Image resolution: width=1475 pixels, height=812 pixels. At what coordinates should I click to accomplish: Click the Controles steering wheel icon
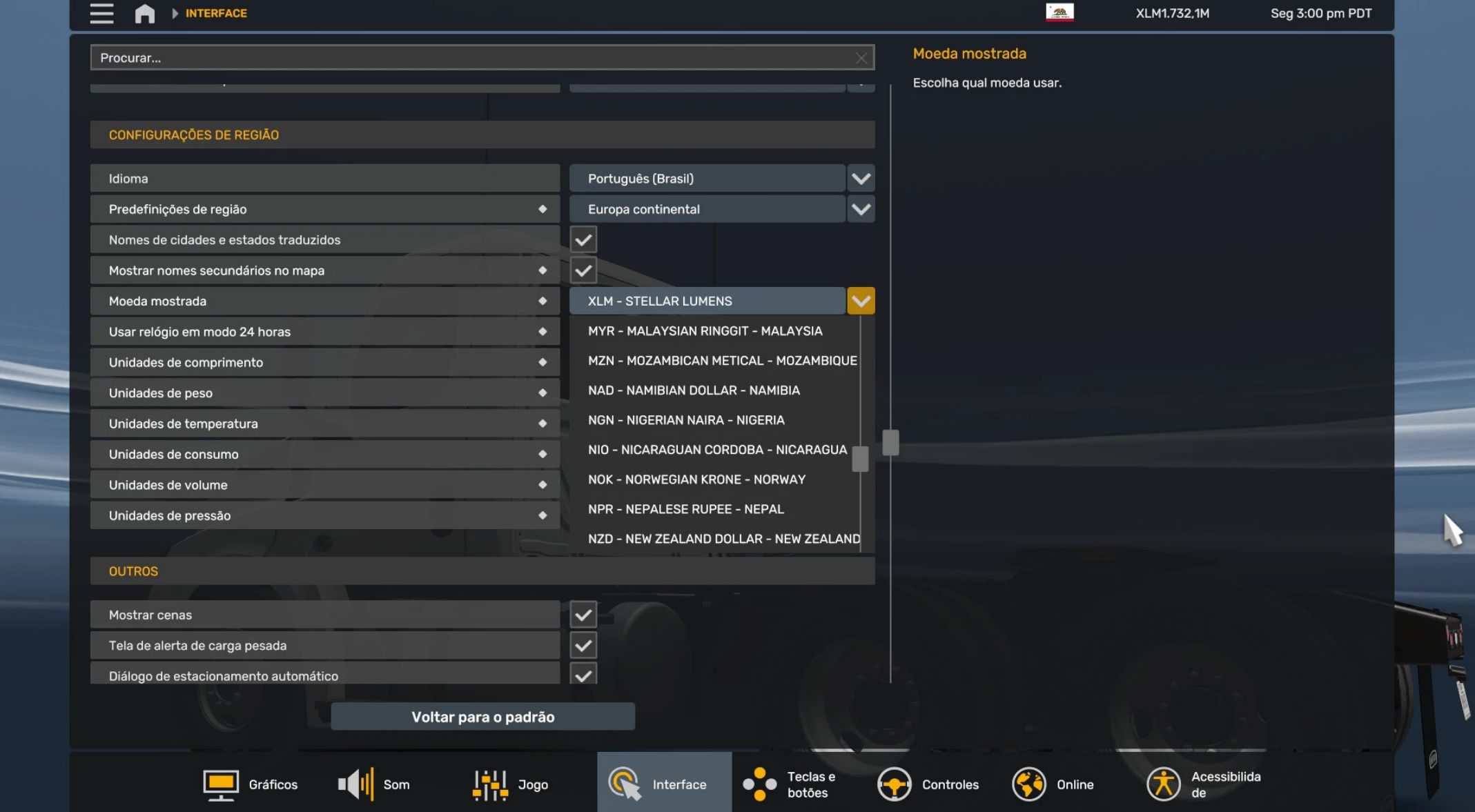894,784
